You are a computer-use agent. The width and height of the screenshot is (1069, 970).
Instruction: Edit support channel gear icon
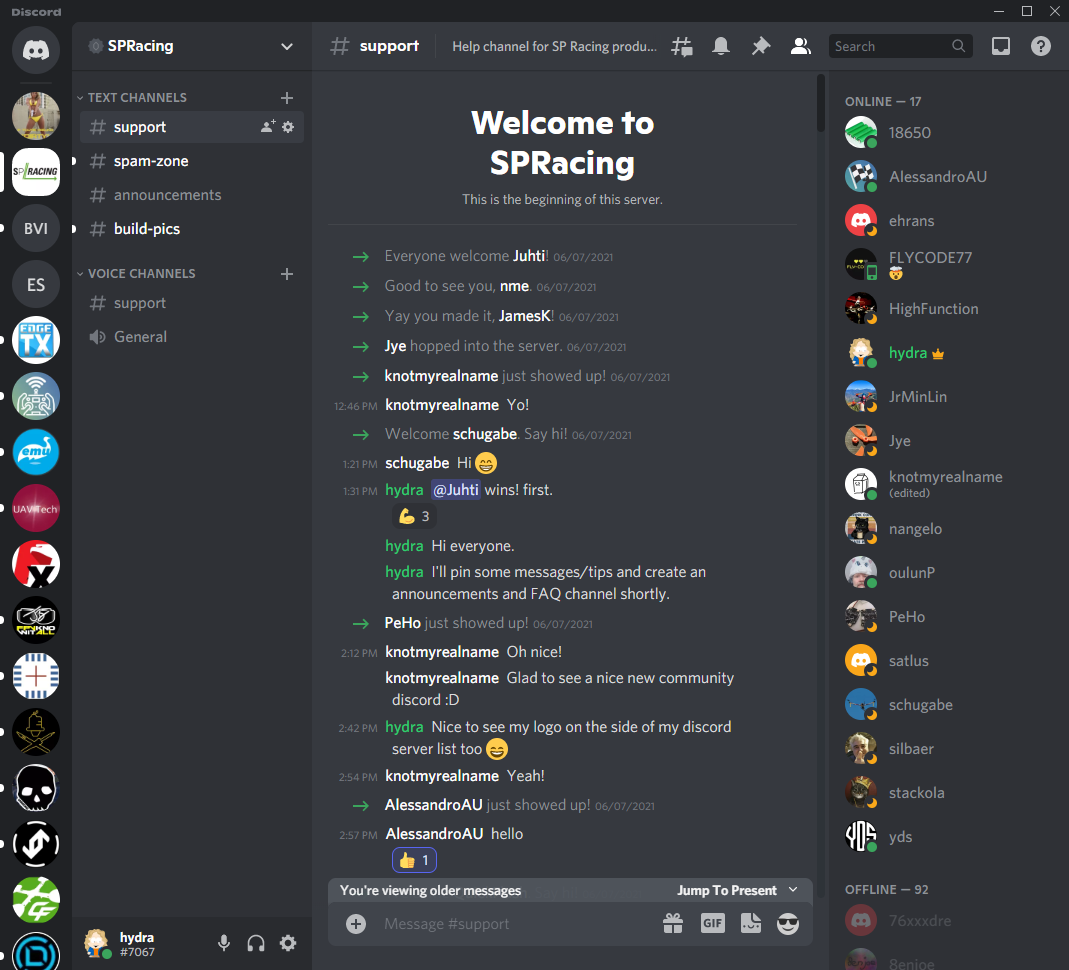[288, 127]
